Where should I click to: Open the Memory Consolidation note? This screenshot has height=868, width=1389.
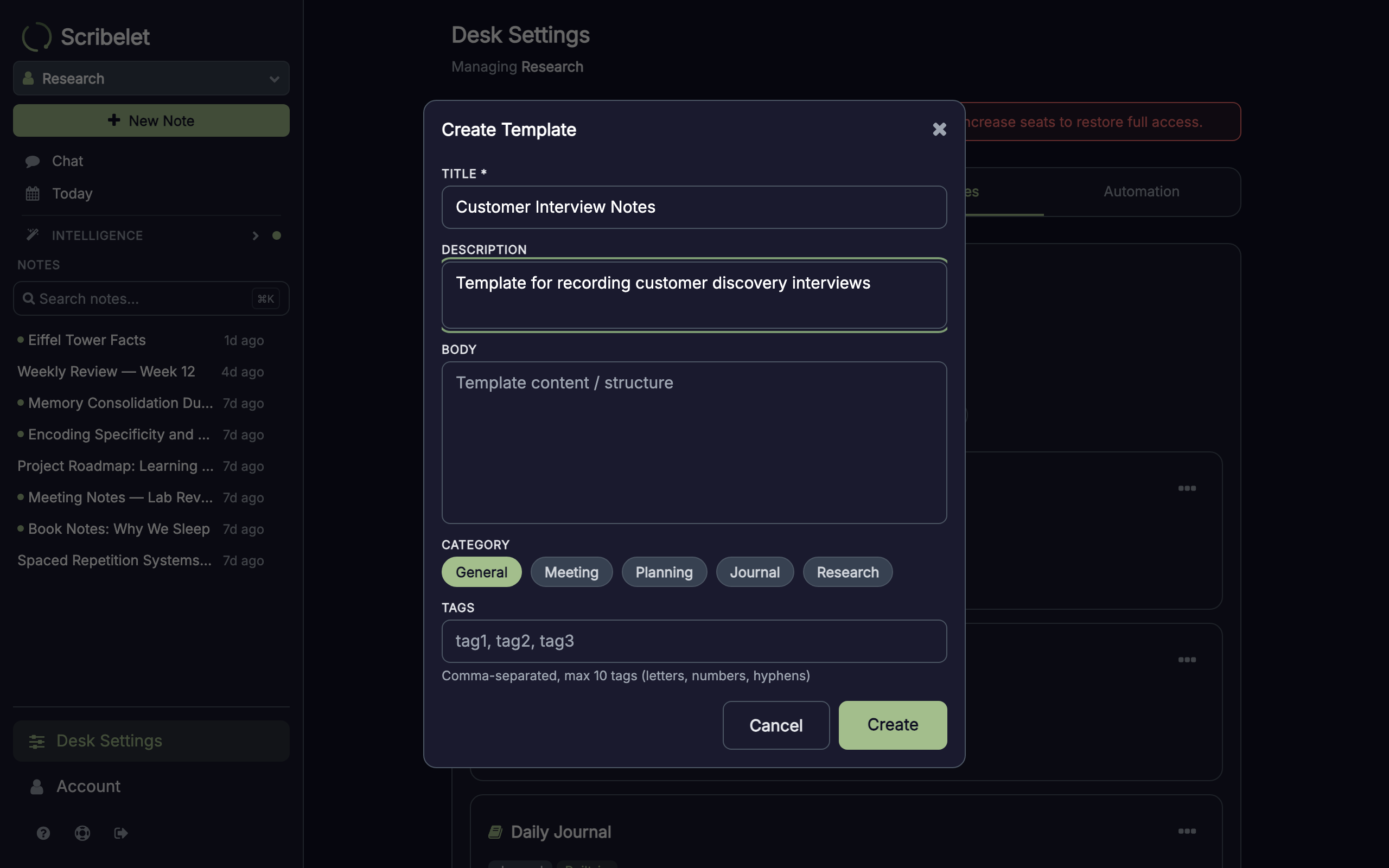point(141,403)
